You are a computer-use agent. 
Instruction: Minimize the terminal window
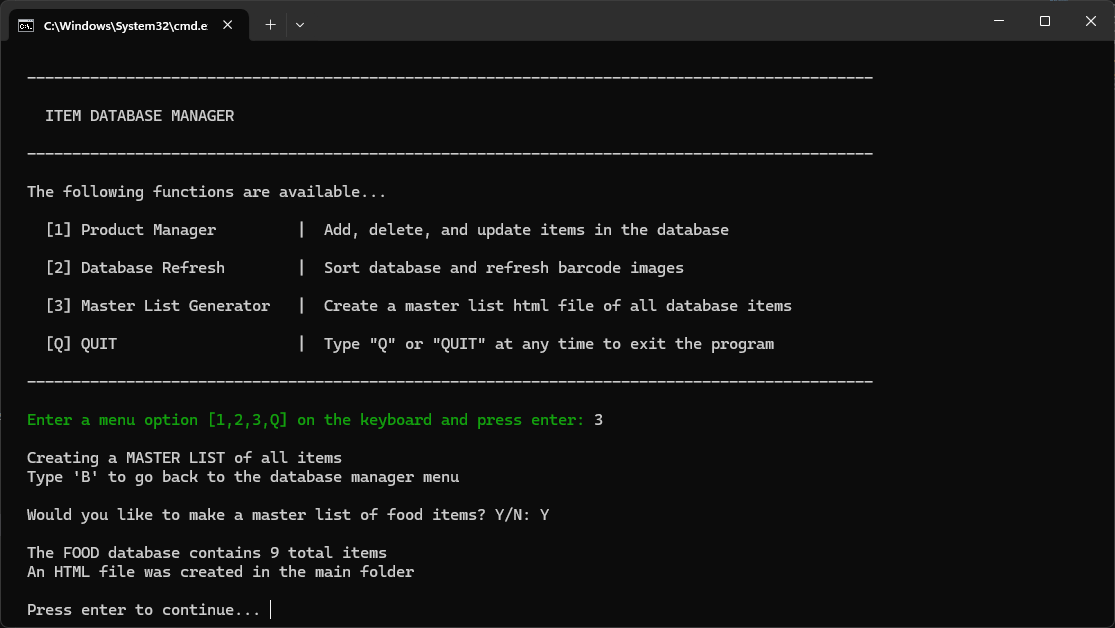click(998, 21)
